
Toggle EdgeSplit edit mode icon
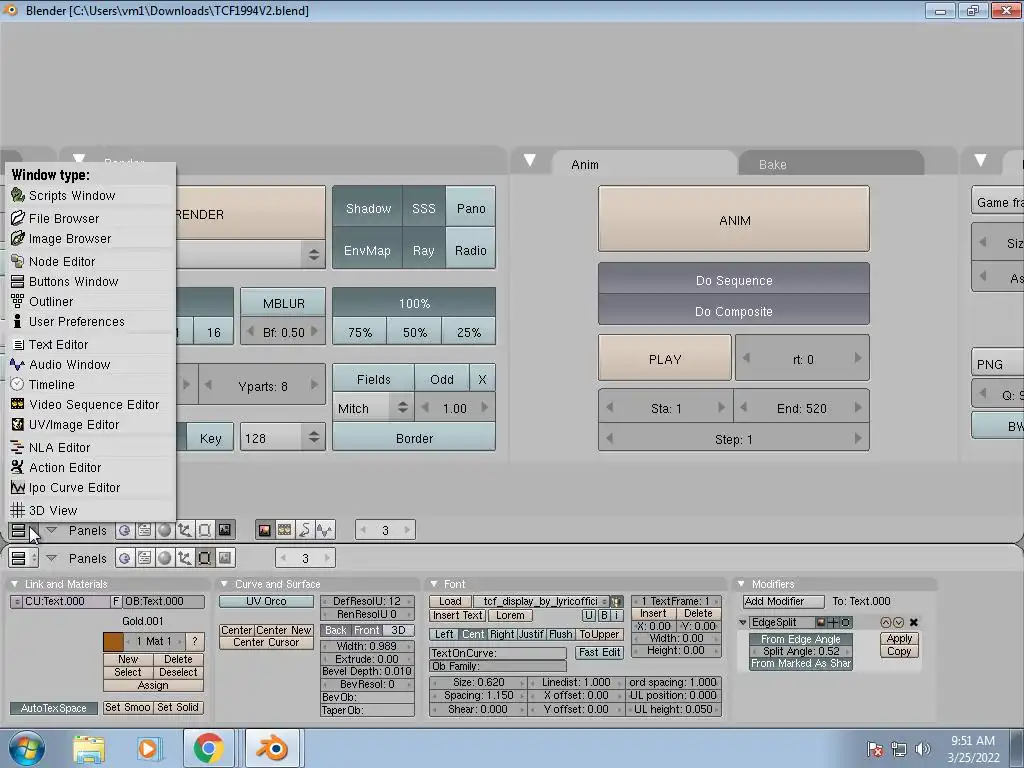[846, 622]
